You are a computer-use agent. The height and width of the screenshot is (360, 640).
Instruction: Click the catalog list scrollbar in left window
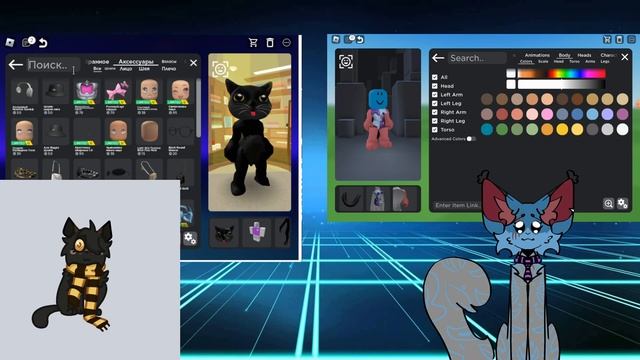point(198,108)
